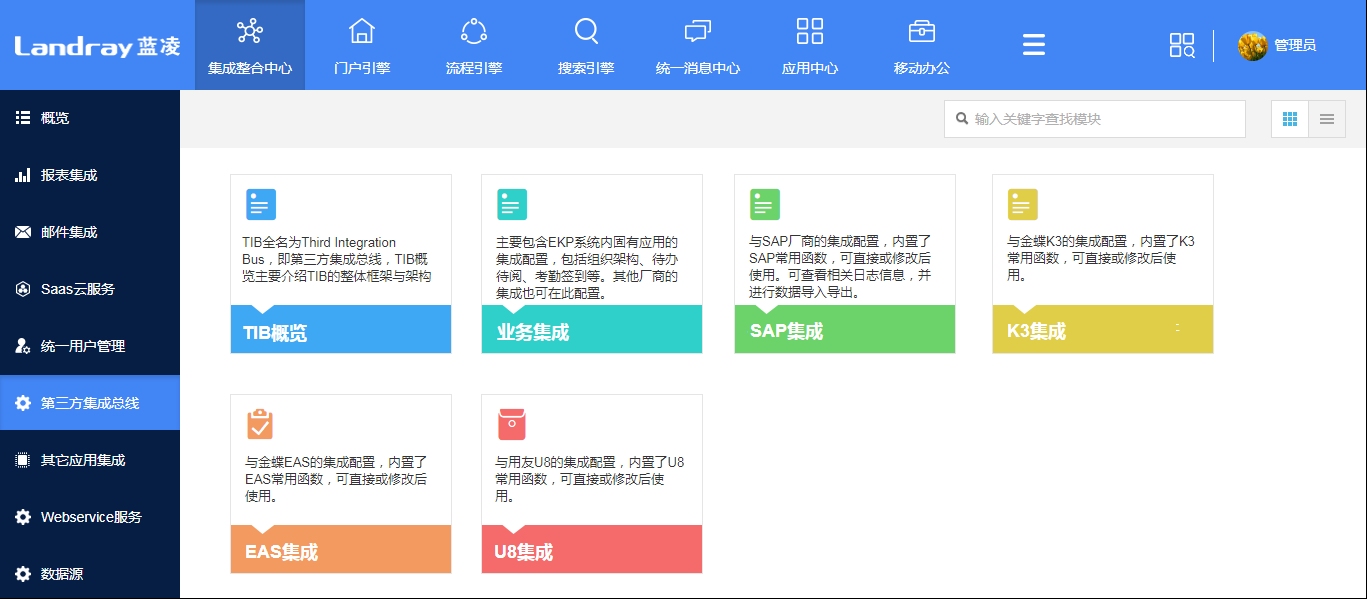Click the red envelope icon on U8集成 card
The width and height of the screenshot is (1367, 599).
coord(512,424)
